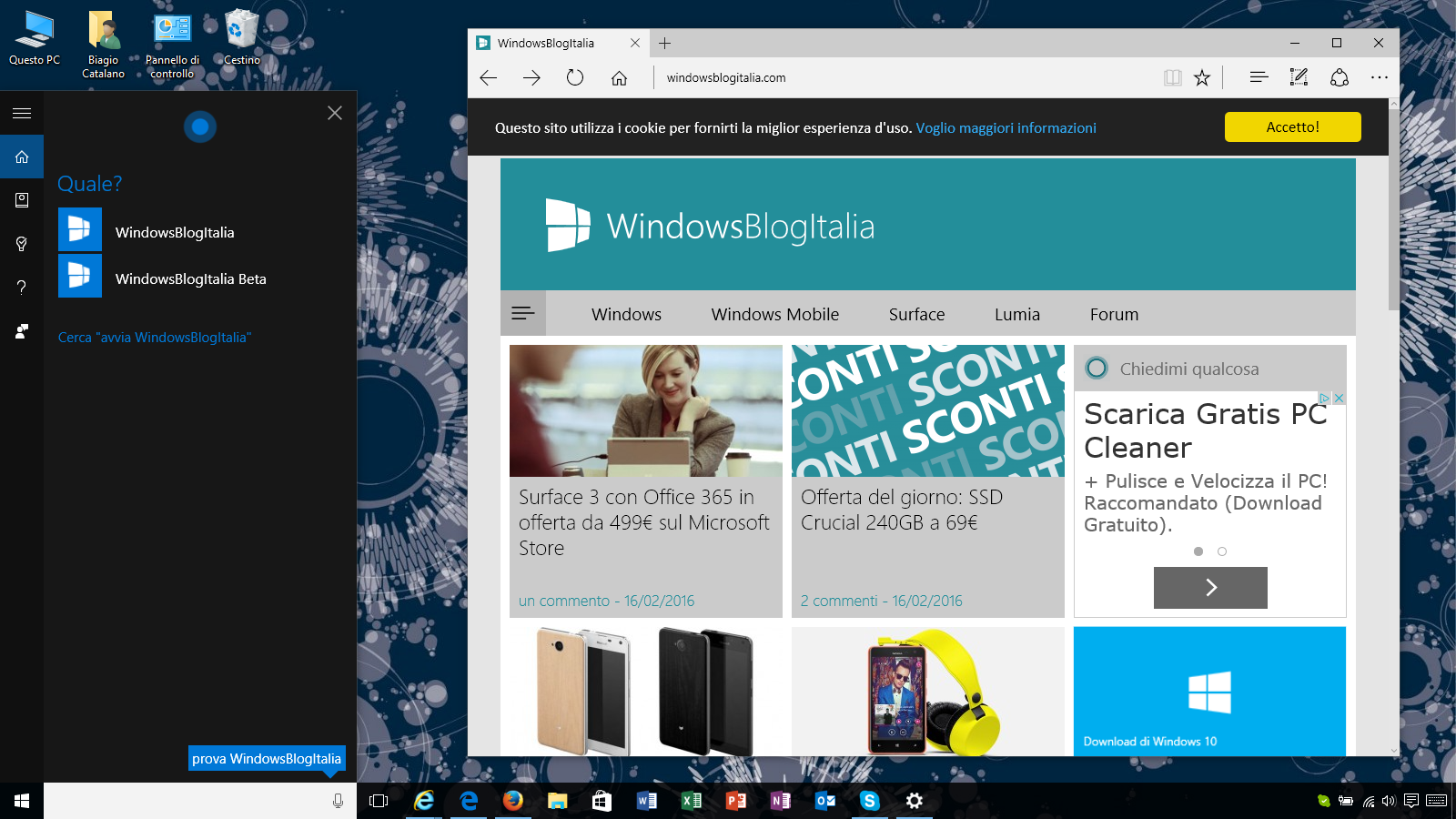This screenshot has height=819, width=1456.
Task: Open Cortana hamburger menu
Action: click(22, 113)
